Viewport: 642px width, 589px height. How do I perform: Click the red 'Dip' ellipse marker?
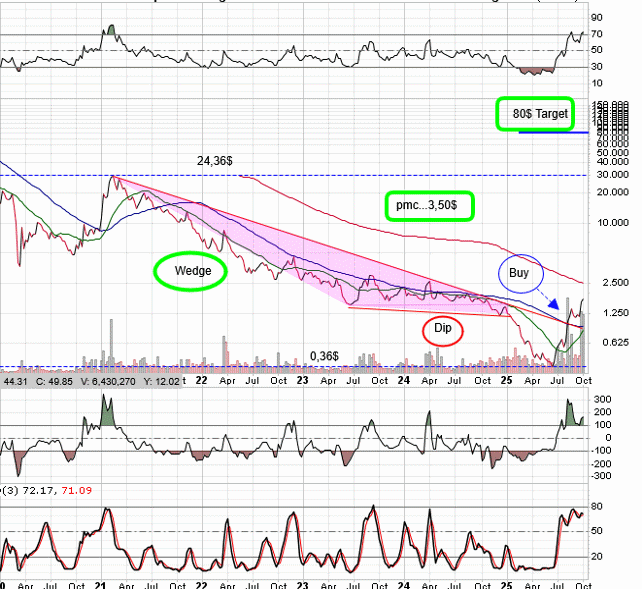coord(442,328)
